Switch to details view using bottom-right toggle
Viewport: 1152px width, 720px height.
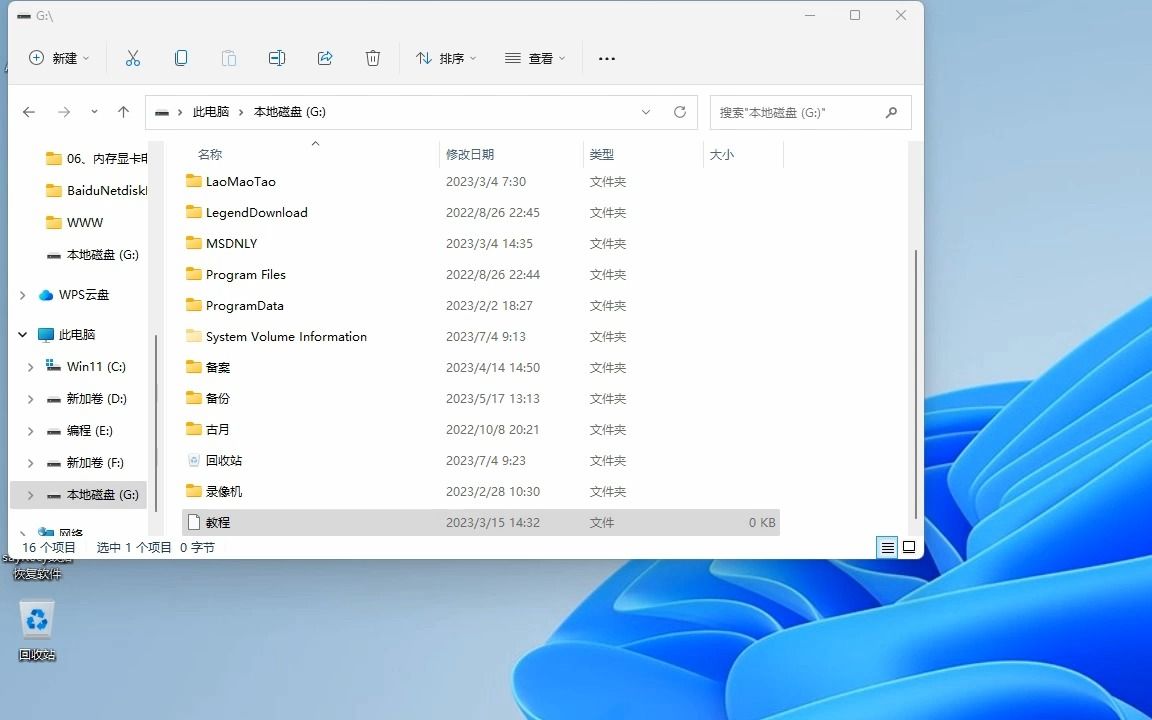(x=887, y=547)
